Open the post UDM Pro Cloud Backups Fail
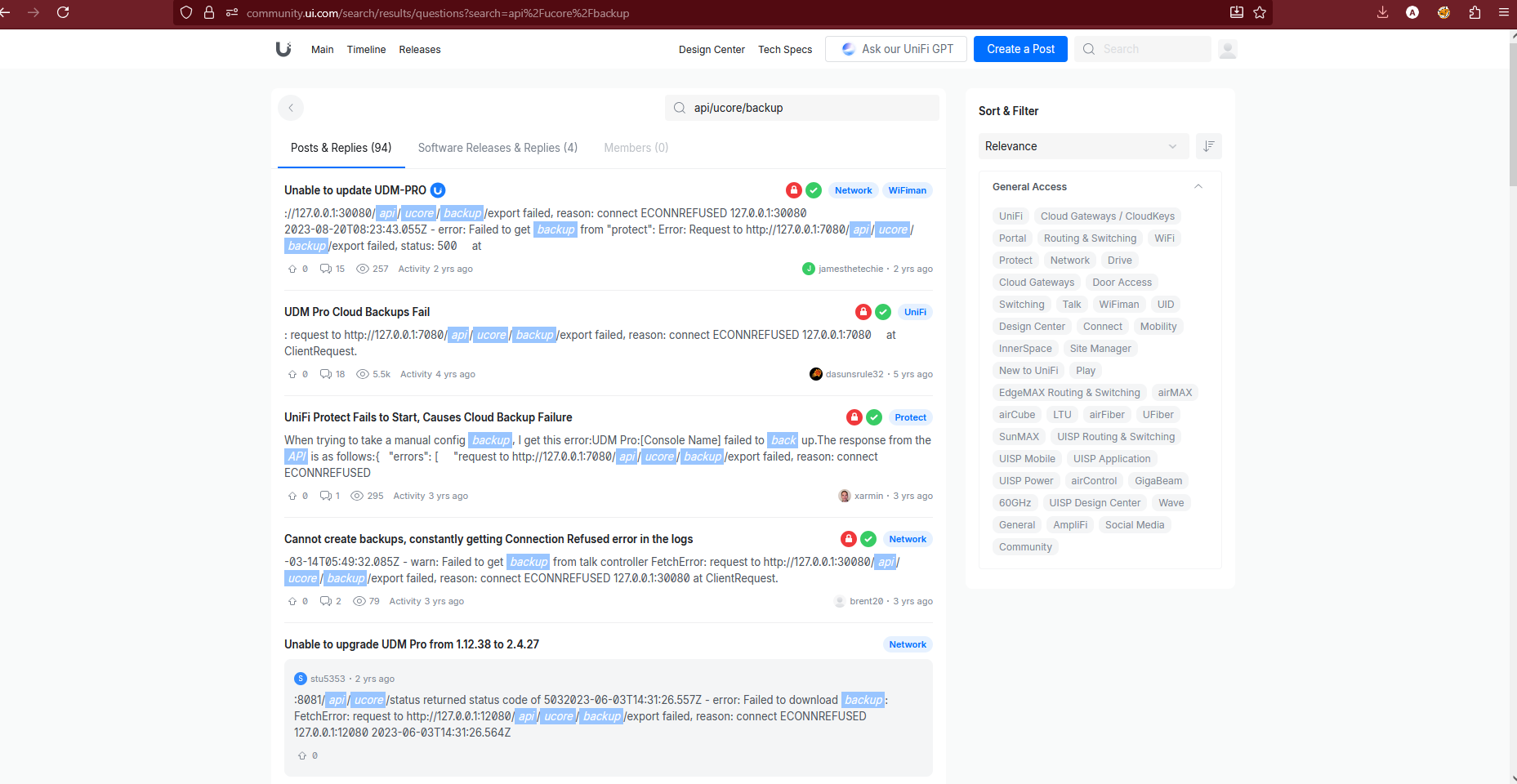 click(x=357, y=311)
